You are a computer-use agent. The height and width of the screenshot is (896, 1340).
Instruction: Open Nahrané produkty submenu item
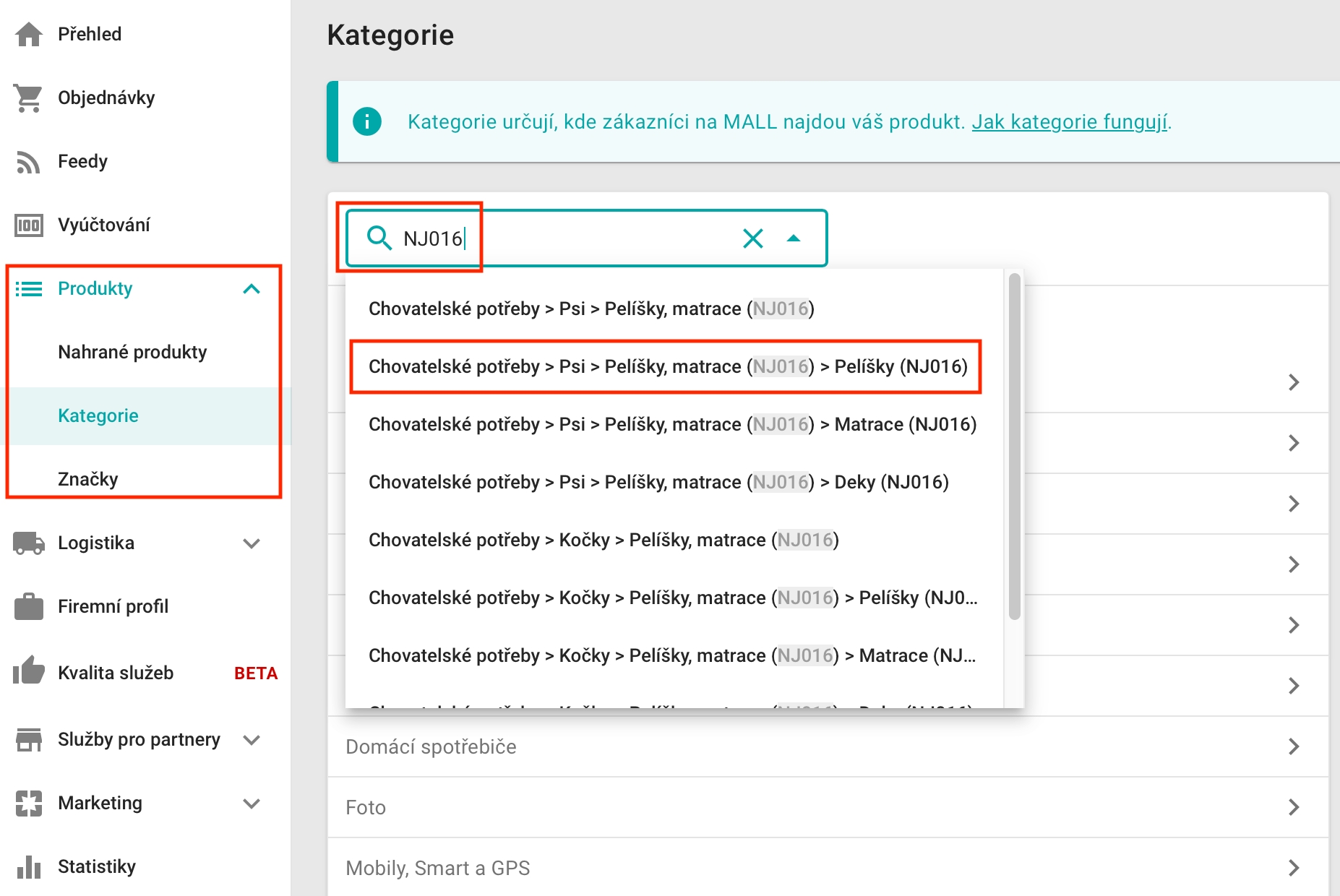pyautogui.click(x=132, y=352)
